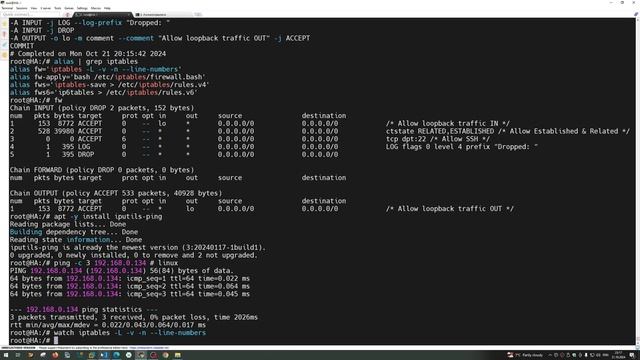Open the taskbar clock and date
The width and height of the screenshot is (640, 360).
(x=618, y=355)
